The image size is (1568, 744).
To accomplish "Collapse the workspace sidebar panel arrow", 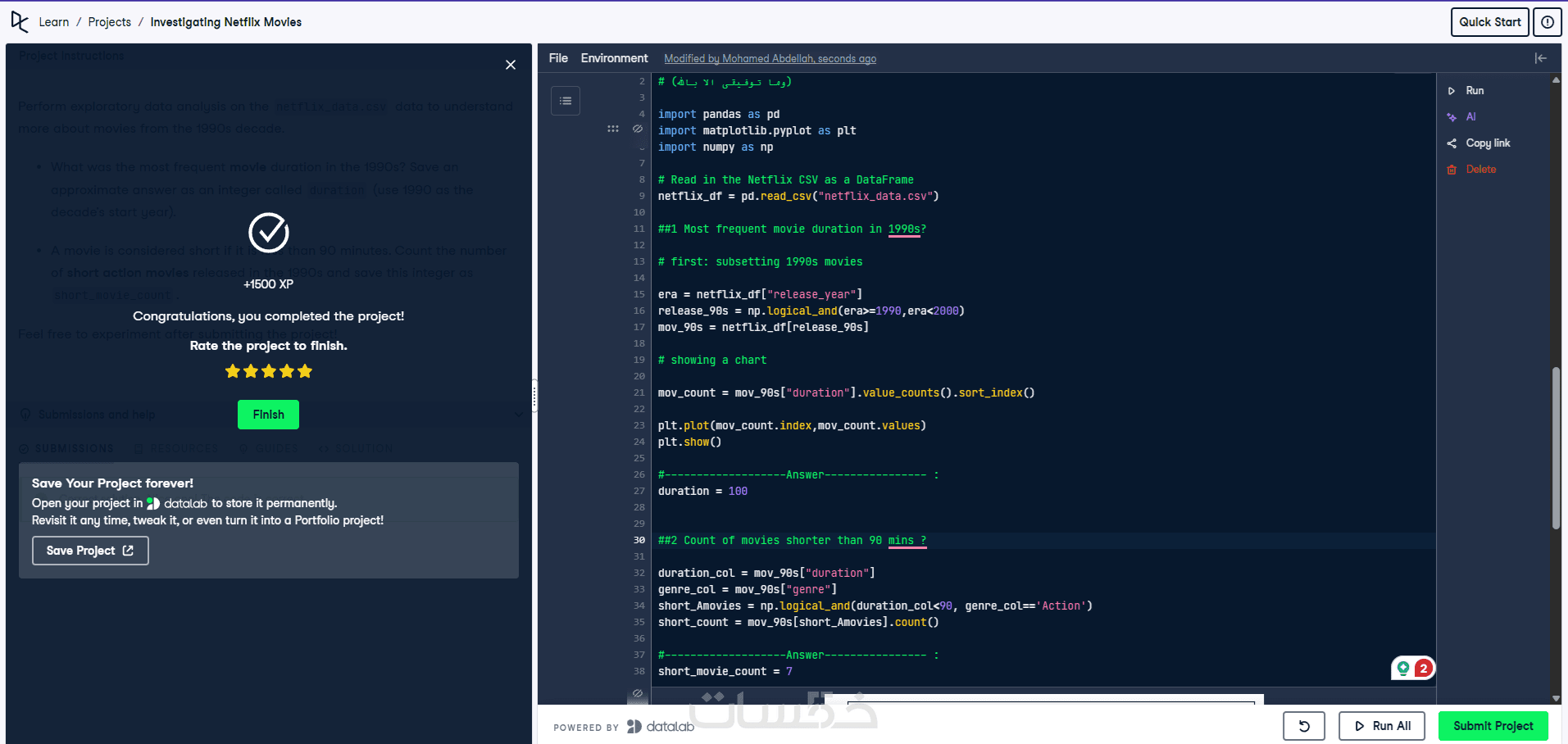I will click(1541, 58).
